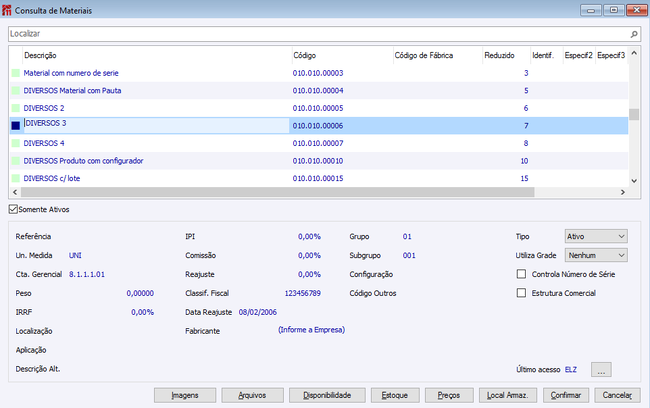
Task: Click the Descrição column header
Action: (40, 56)
